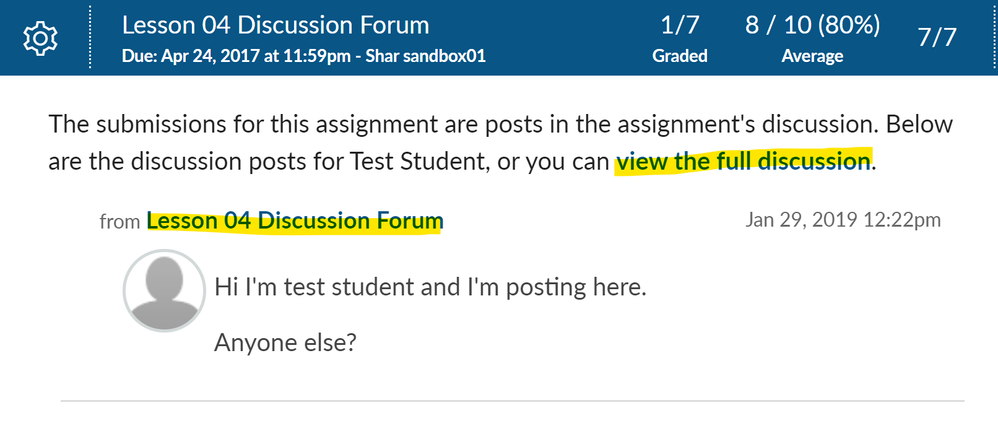The width and height of the screenshot is (998, 423).
Task: Click the 7/7 student counter
Action: pyautogui.click(x=937, y=38)
